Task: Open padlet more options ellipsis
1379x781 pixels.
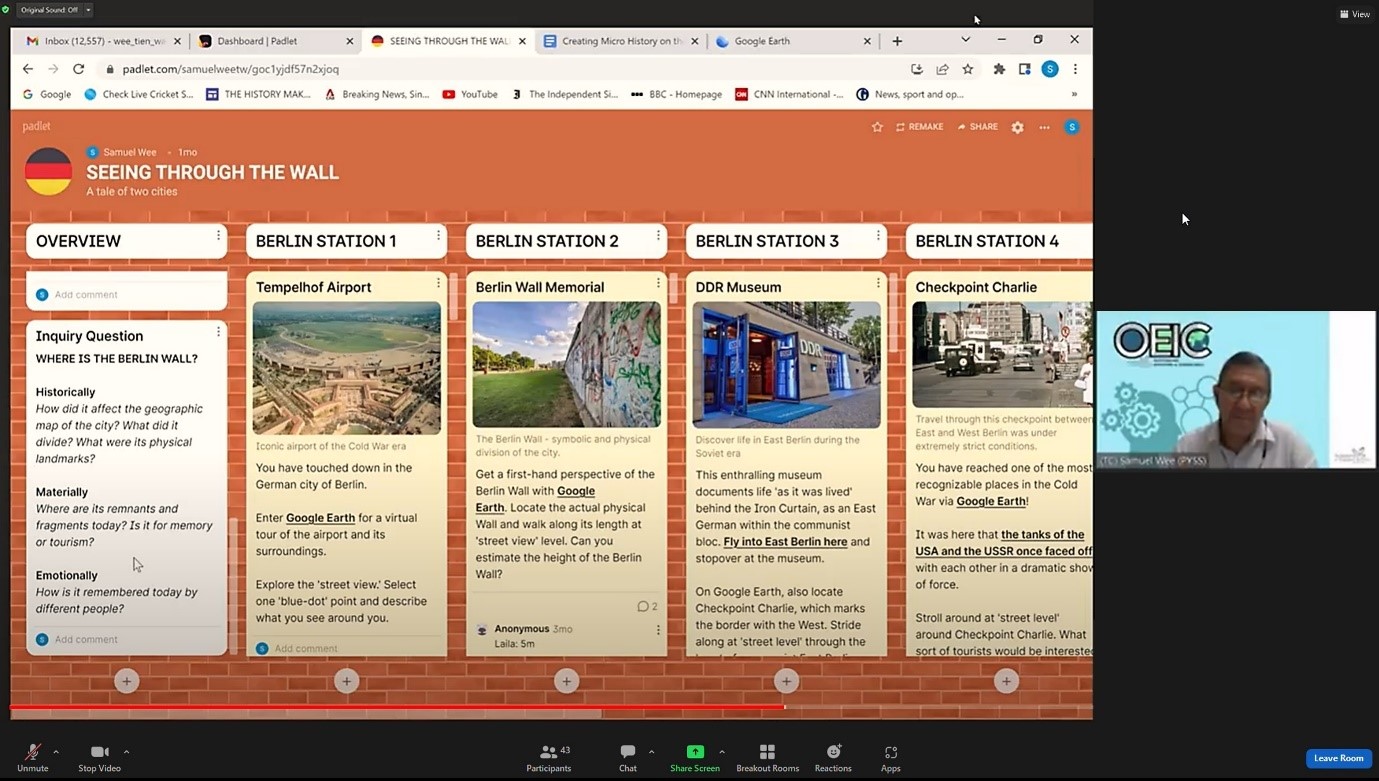Action: (1044, 127)
